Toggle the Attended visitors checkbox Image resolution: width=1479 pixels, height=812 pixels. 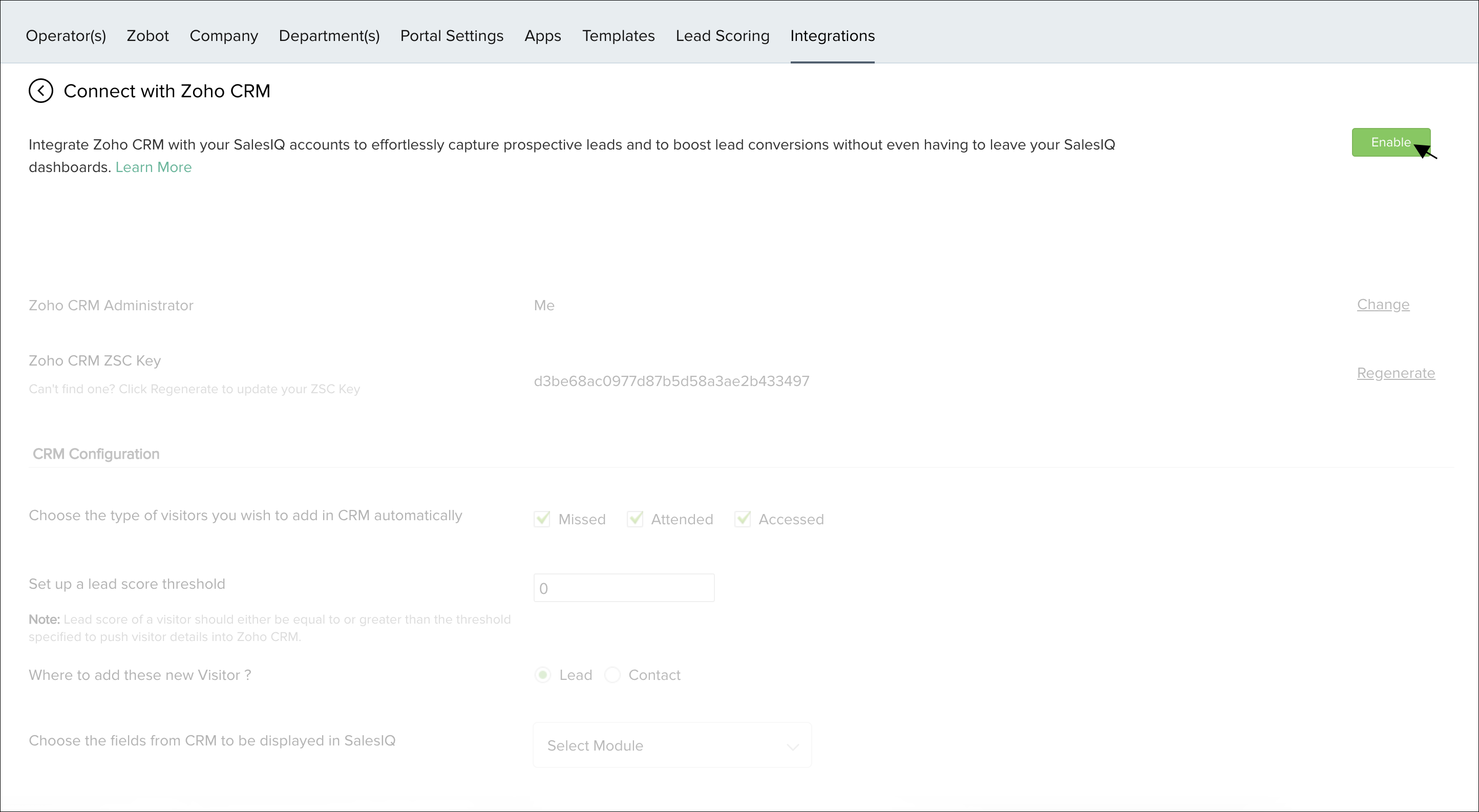pos(635,519)
